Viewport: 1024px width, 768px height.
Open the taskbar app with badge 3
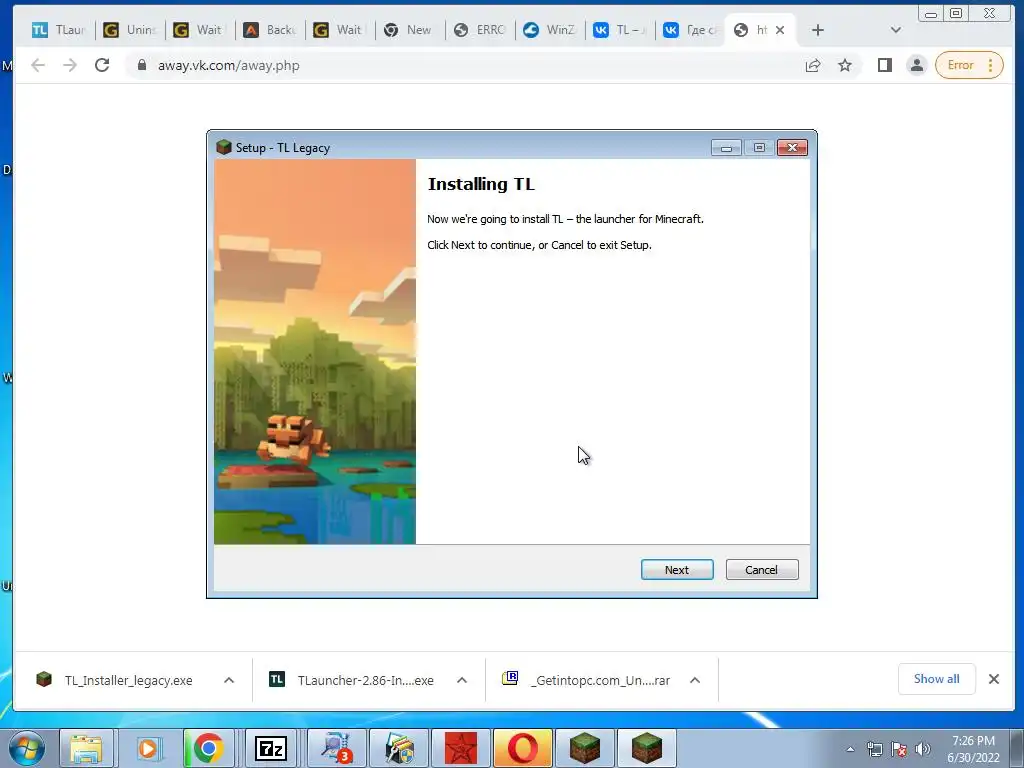click(336, 748)
